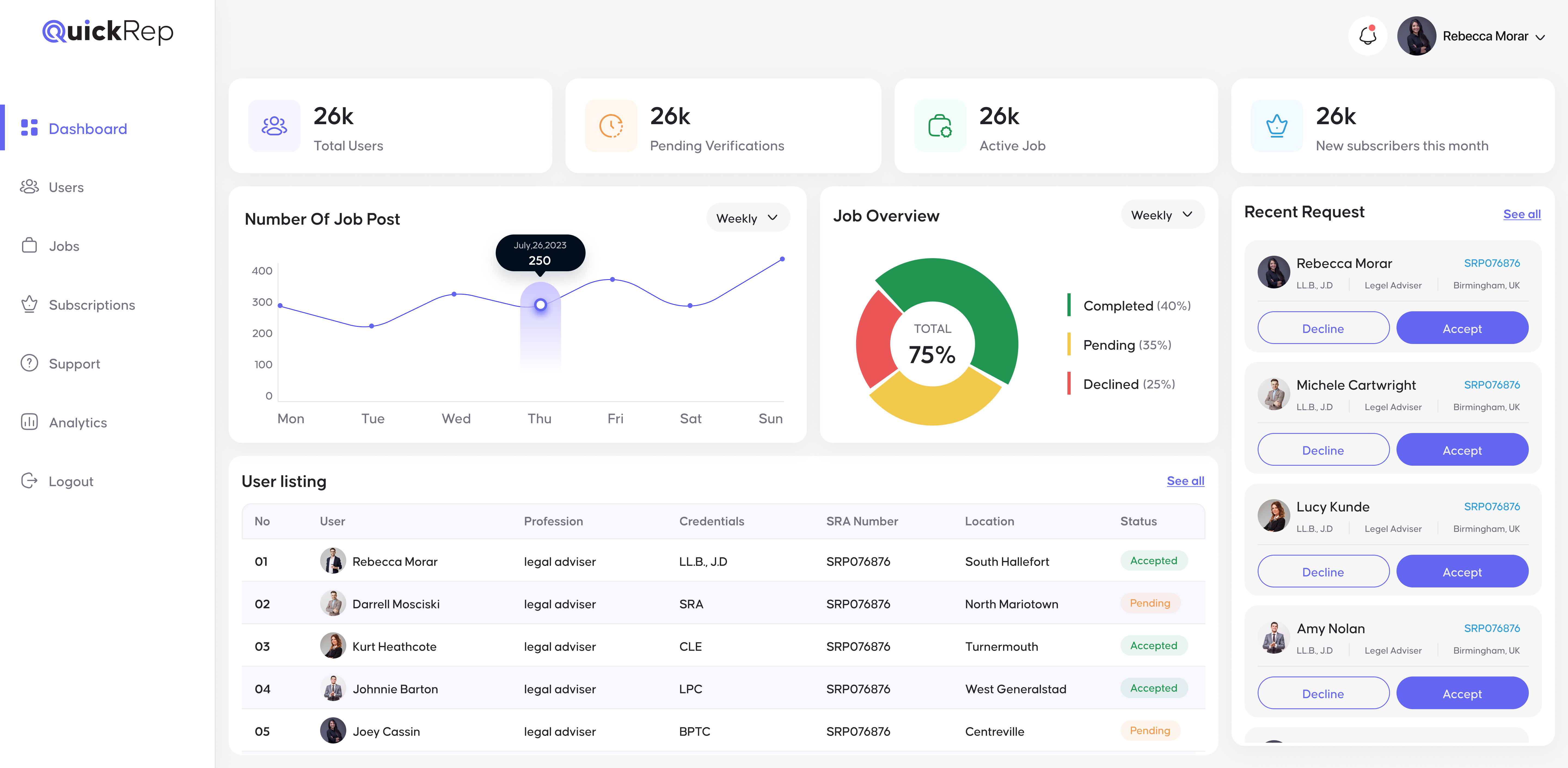Screen dimensions: 1568x768
Task: Click the notification bell icon
Action: click(1367, 36)
